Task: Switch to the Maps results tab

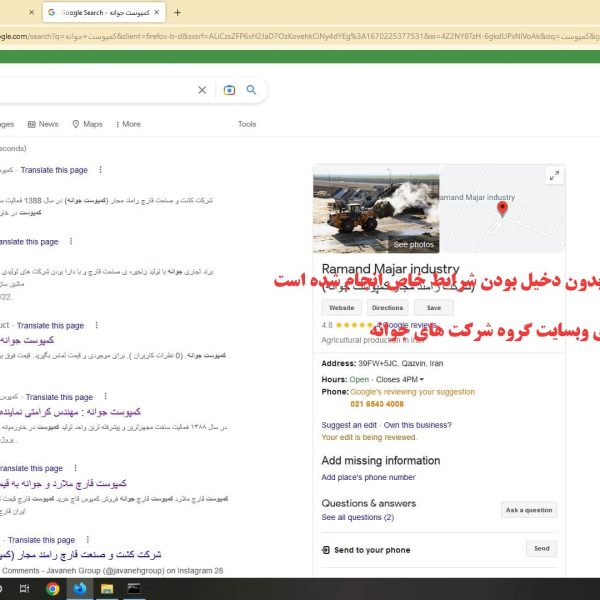Action: tap(87, 124)
